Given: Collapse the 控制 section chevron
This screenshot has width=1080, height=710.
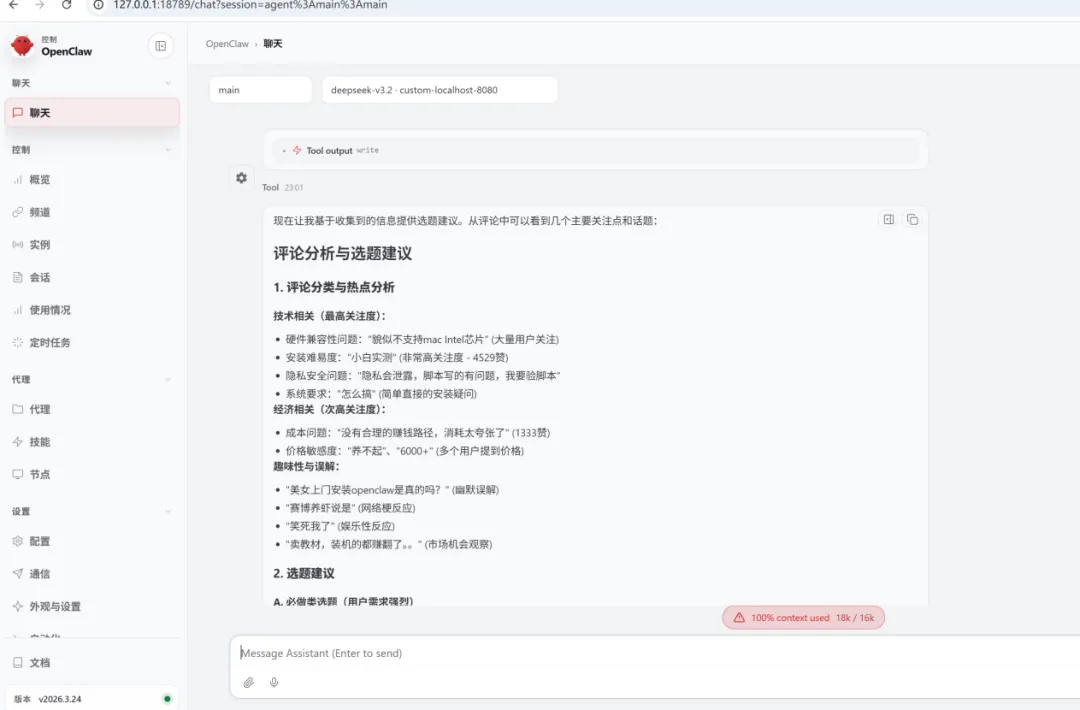Looking at the screenshot, I should point(168,150).
